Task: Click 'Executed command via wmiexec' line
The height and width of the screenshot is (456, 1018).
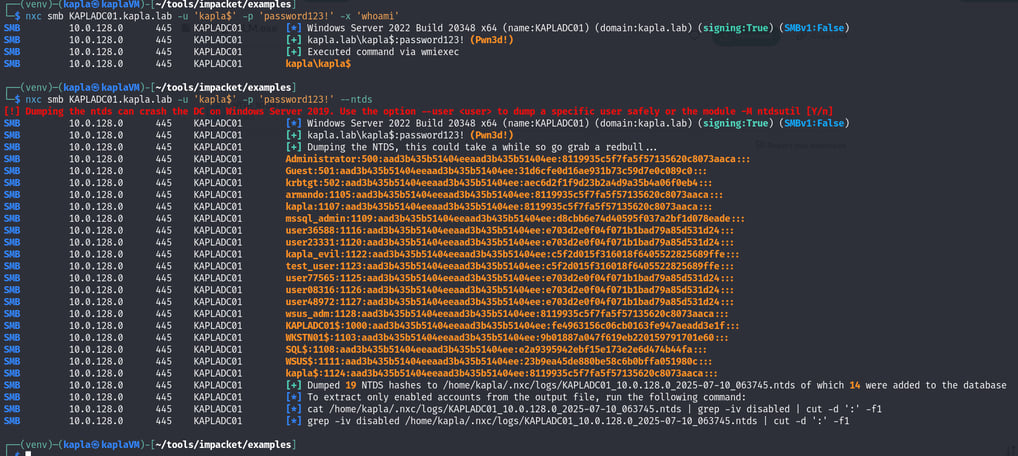Action: click(372, 52)
